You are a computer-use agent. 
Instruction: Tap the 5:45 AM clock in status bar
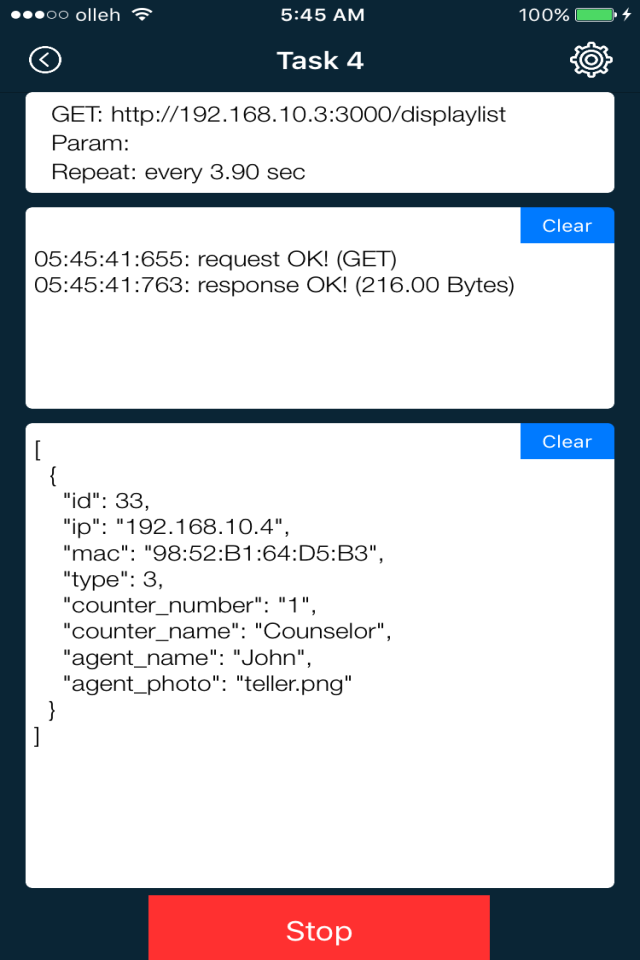tap(320, 15)
